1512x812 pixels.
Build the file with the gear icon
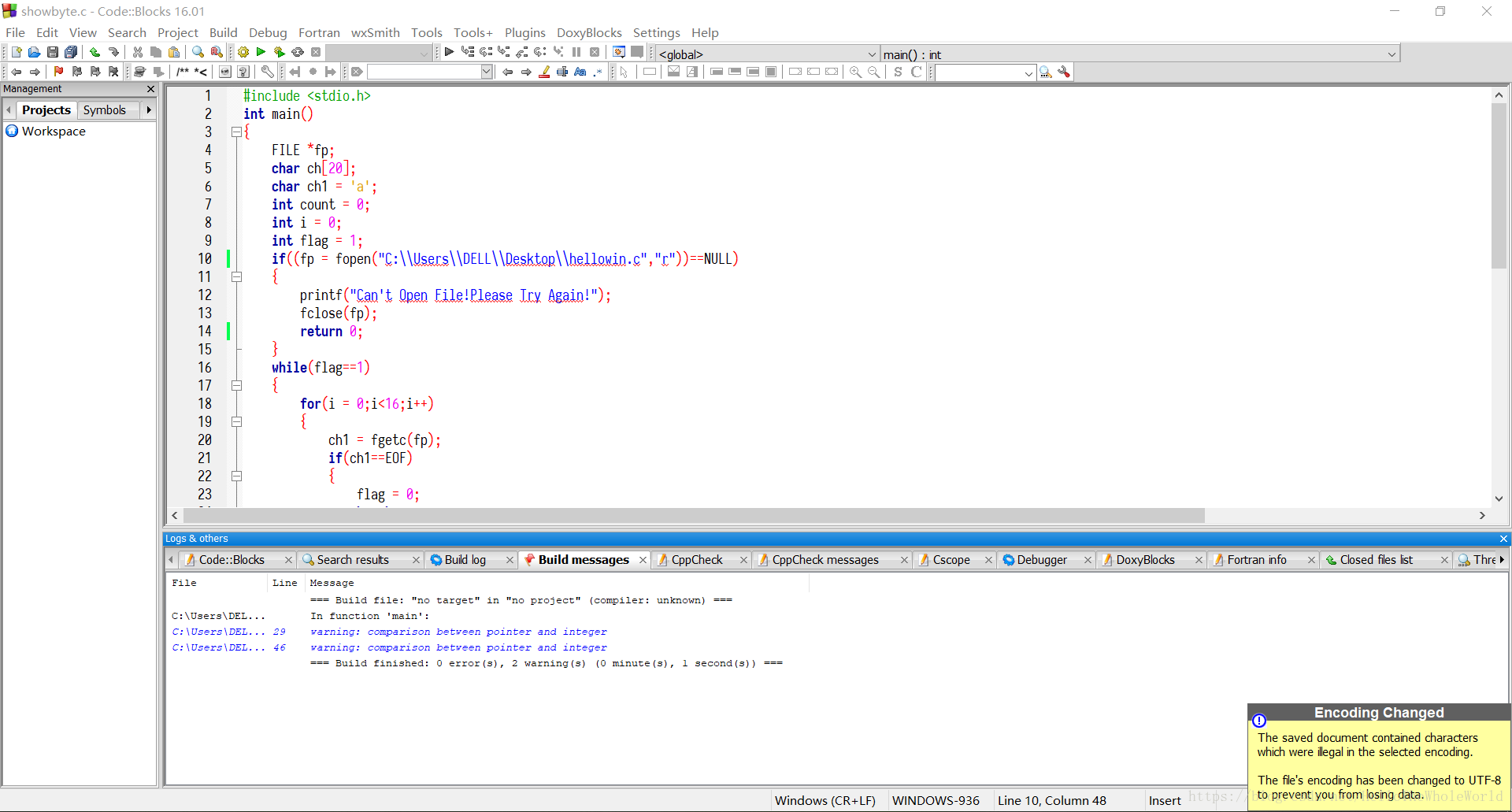point(243,52)
